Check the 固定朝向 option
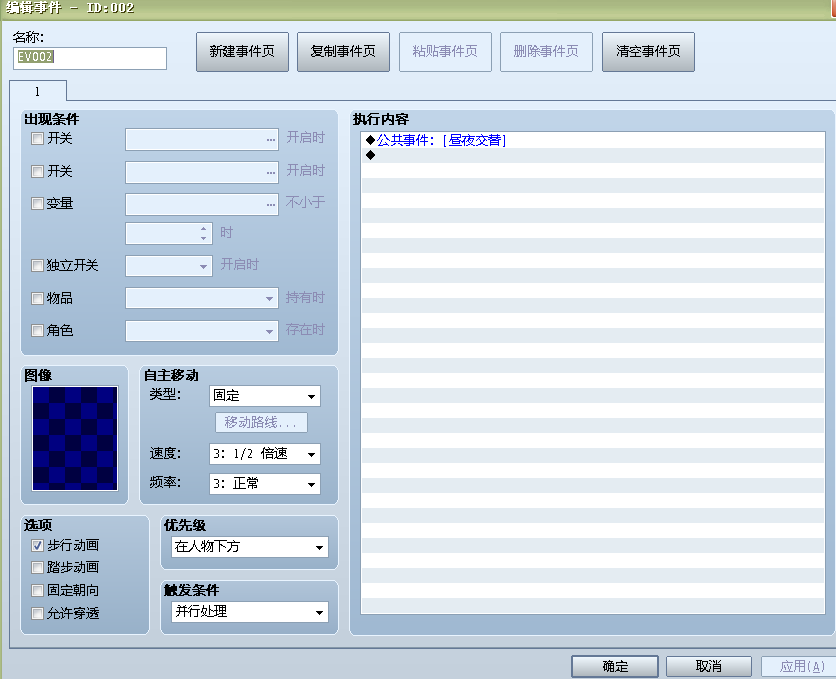This screenshot has height=679, width=836. (37, 591)
